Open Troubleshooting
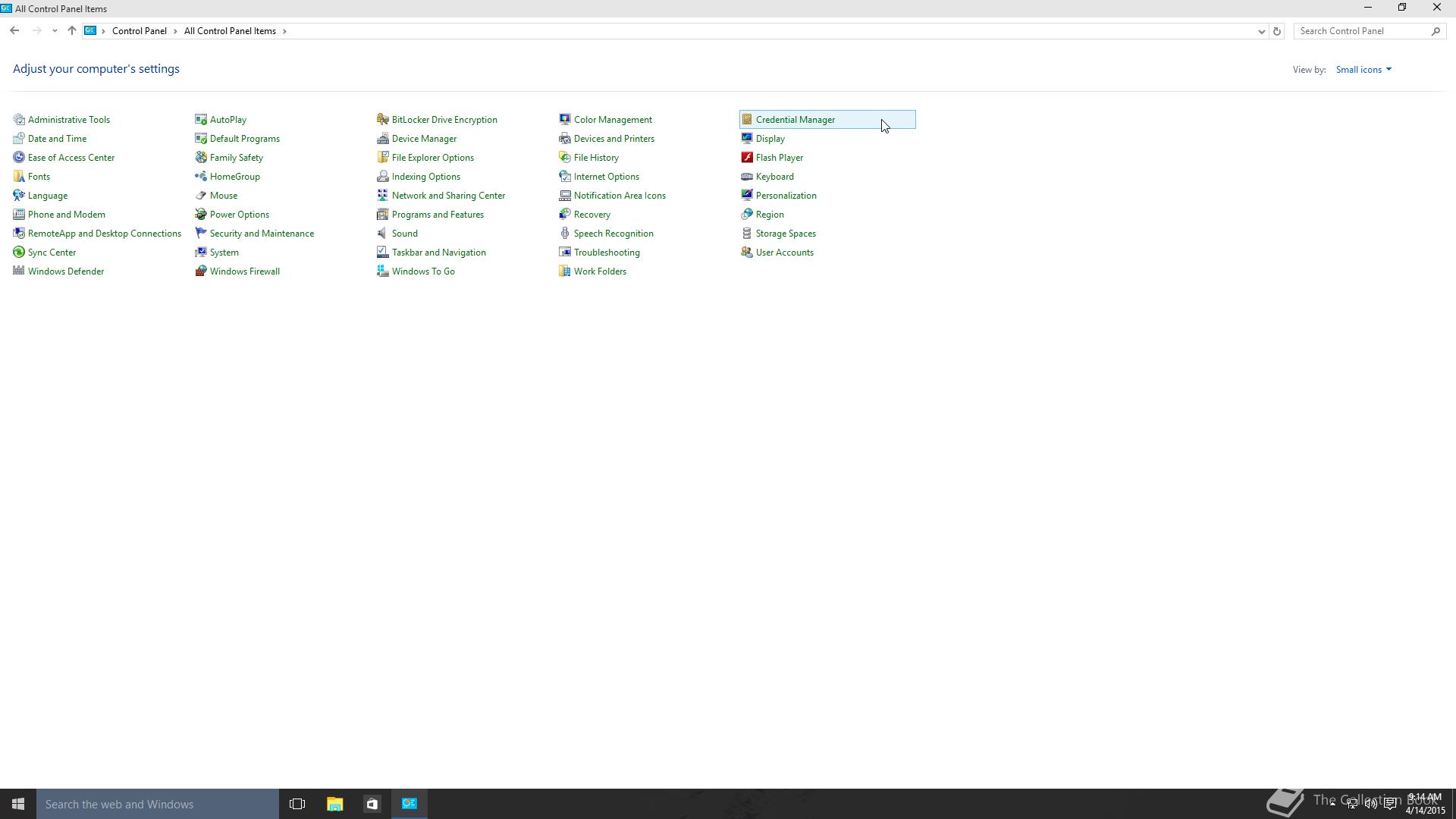This screenshot has width=1456, height=819. tap(607, 253)
